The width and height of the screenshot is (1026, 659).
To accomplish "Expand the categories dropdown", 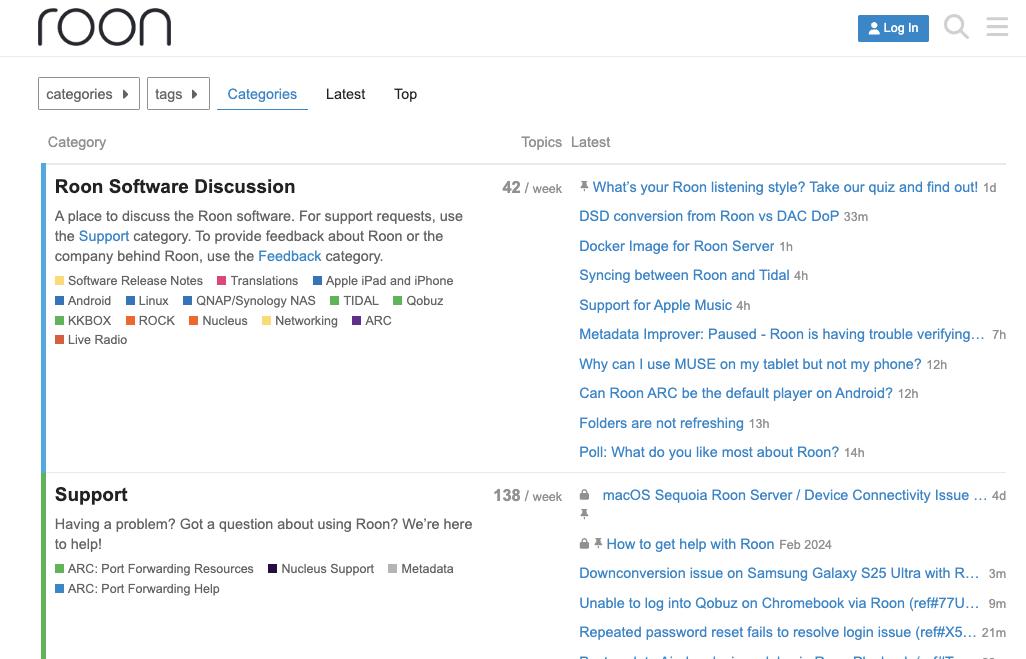I will point(89,94).
